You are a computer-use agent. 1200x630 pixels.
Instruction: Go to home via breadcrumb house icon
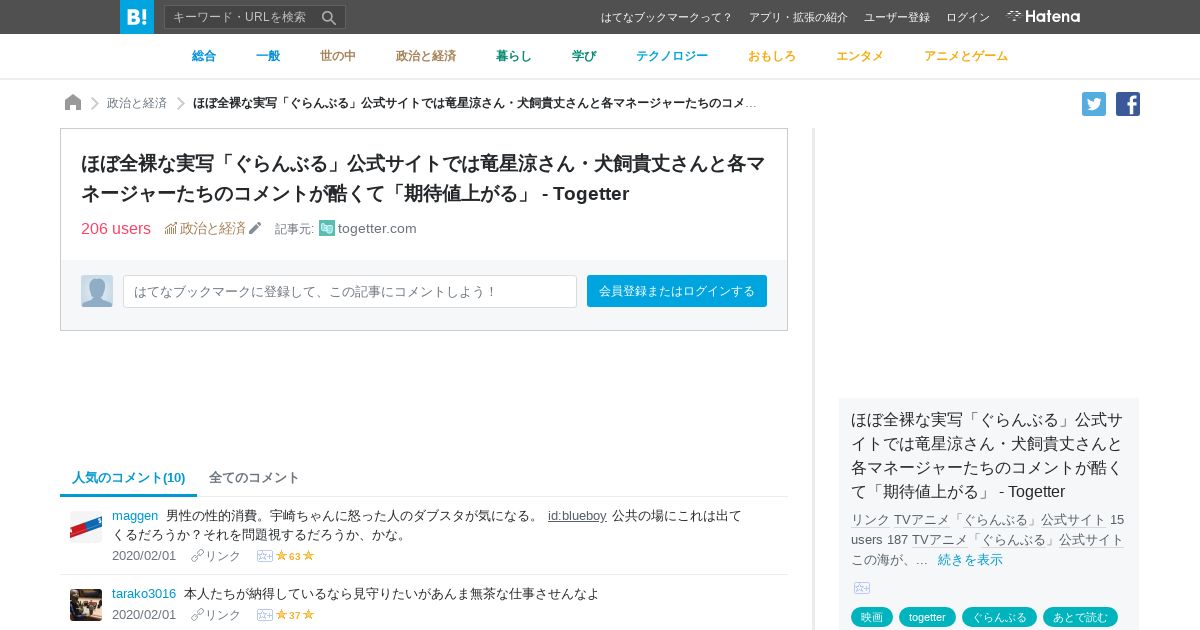(x=73, y=103)
